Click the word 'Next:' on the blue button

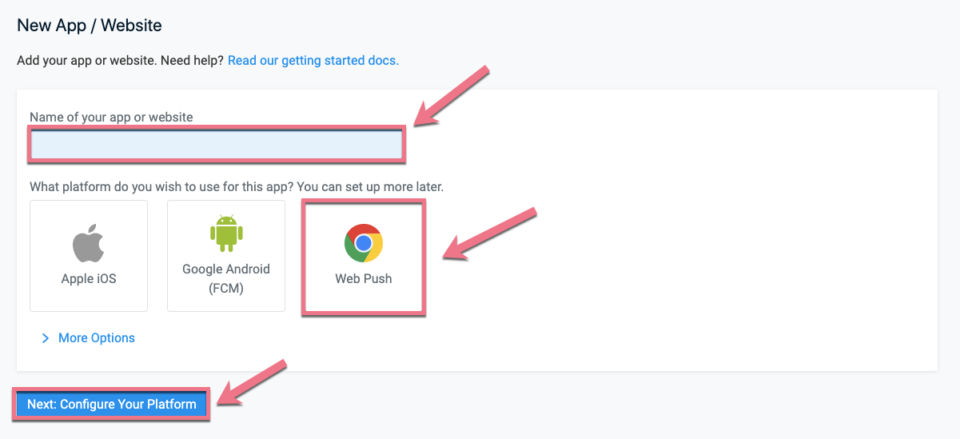[x=42, y=405]
